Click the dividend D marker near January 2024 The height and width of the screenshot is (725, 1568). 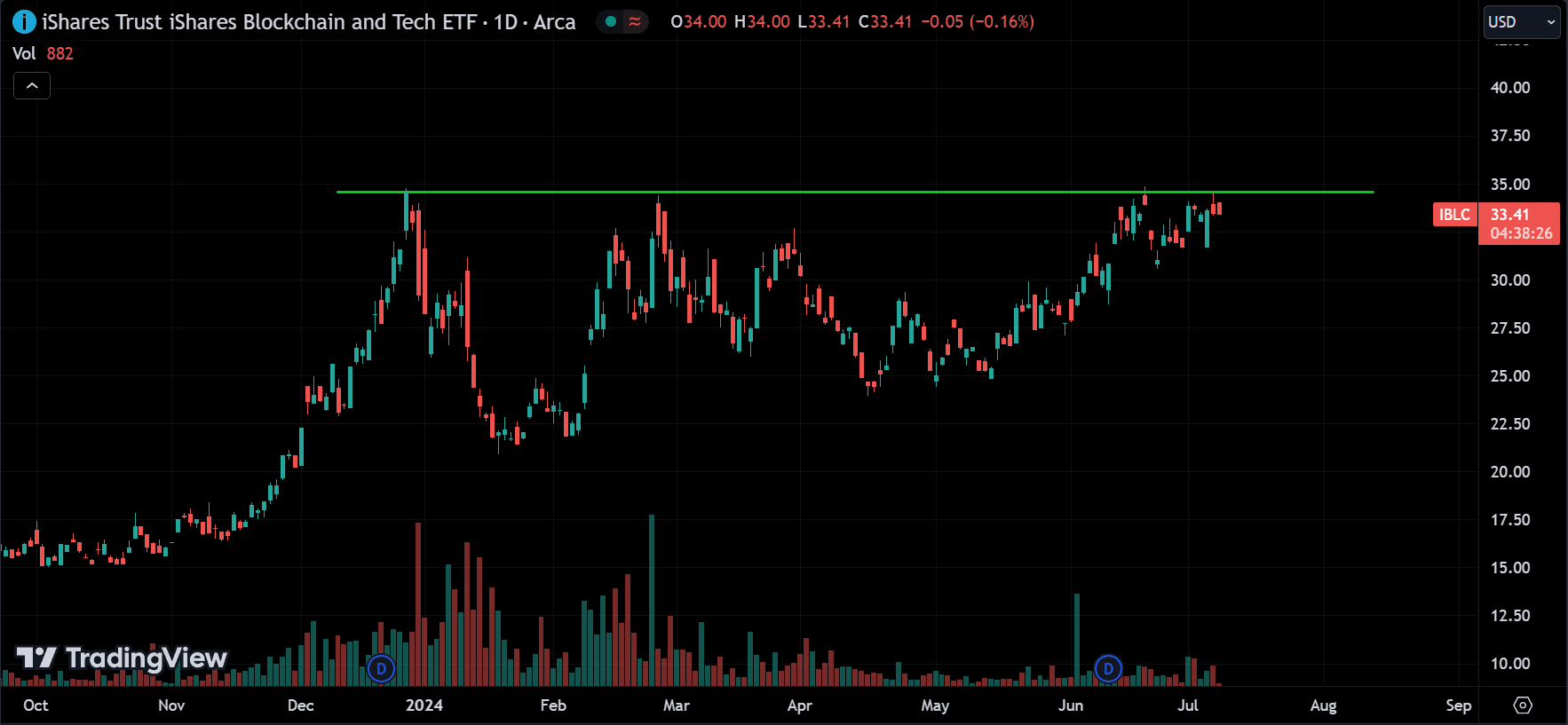381,668
